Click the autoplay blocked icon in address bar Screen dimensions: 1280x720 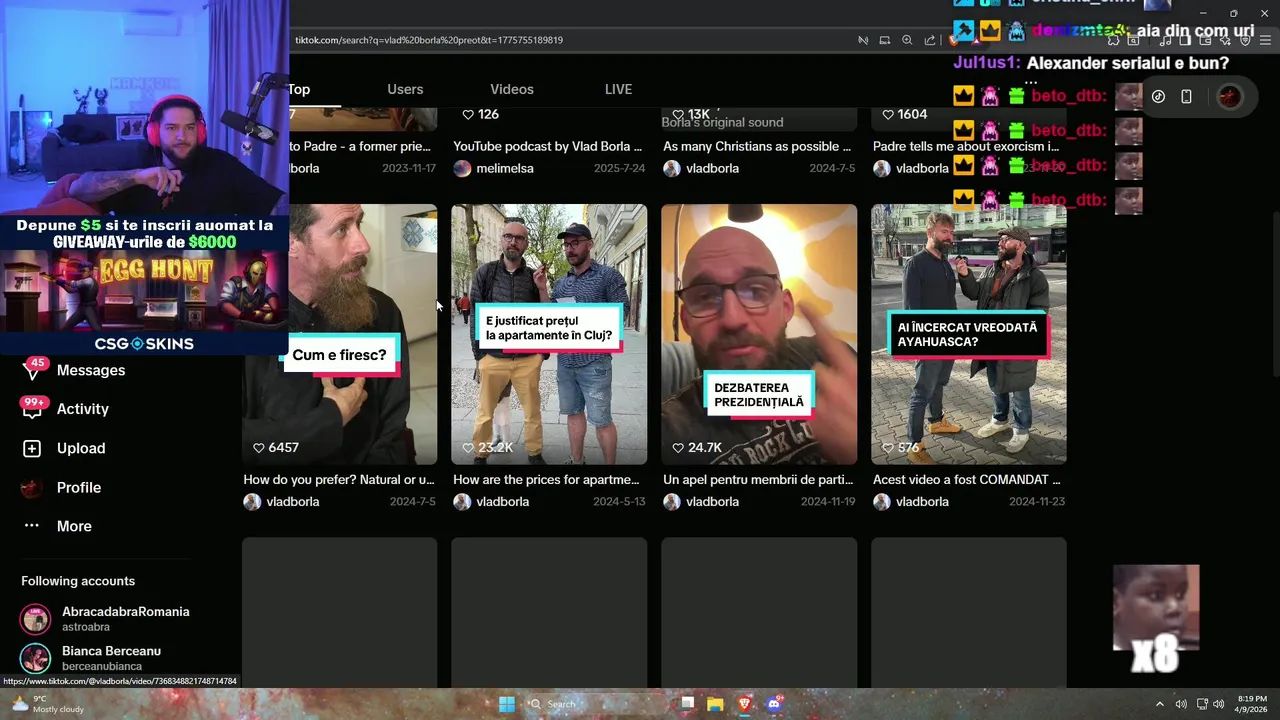point(863,40)
